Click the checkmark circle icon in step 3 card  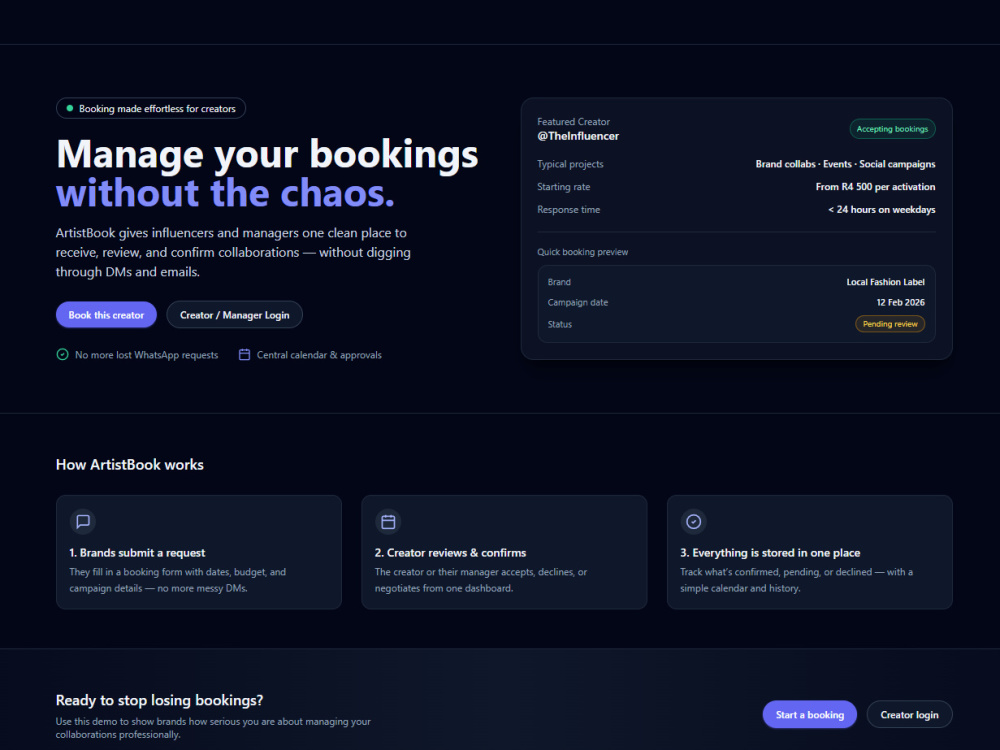(x=693, y=522)
